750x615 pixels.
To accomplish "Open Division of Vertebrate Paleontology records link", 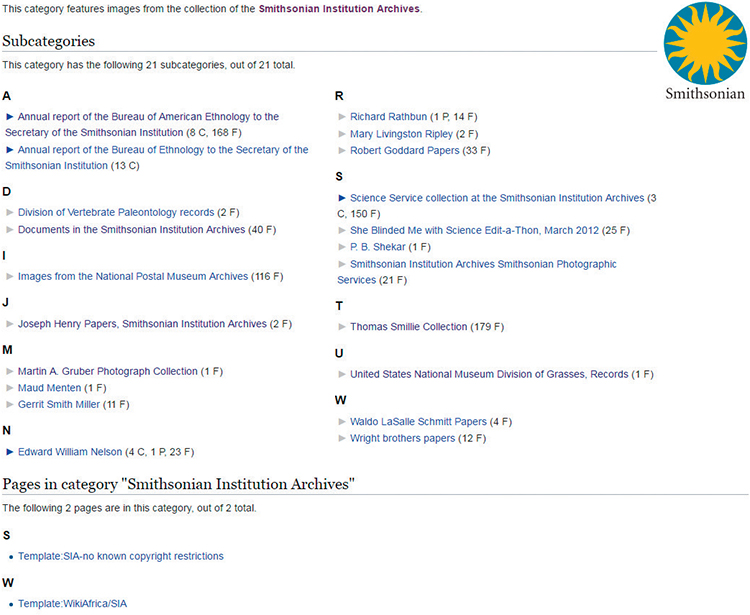I will pos(116,212).
